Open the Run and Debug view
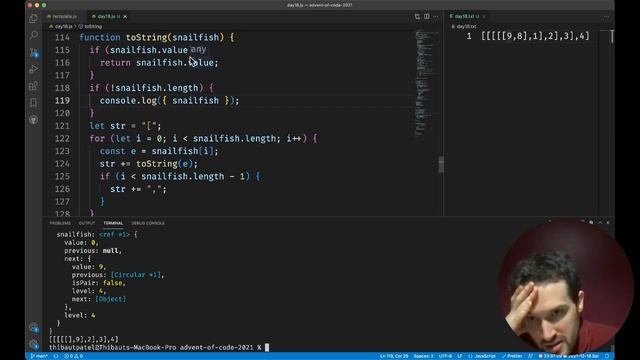Screen dimensions: 640x360 33,69
